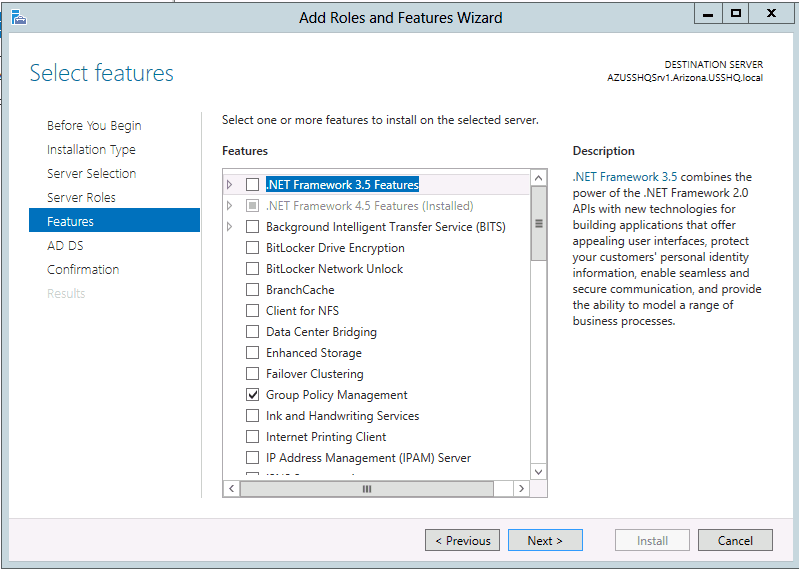Switch to Server Selection step
This screenshot has width=799, height=569.
pos(92,174)
